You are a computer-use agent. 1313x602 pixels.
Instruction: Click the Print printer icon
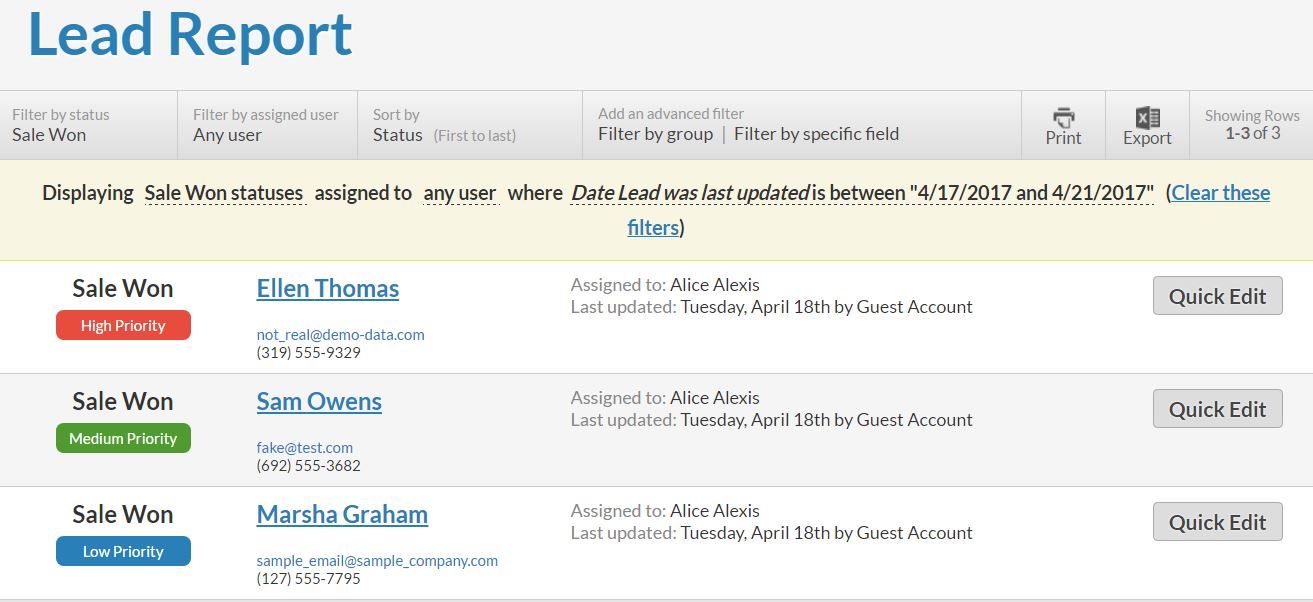[x=1063, y=117]
